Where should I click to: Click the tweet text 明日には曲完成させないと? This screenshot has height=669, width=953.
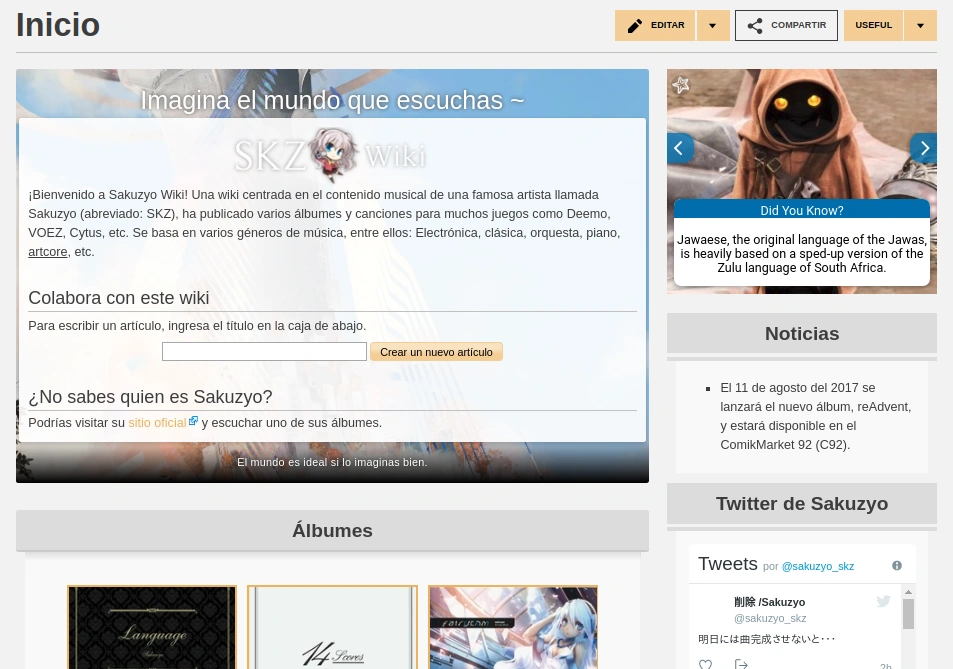pyautogui.click(x=766, y=639)
